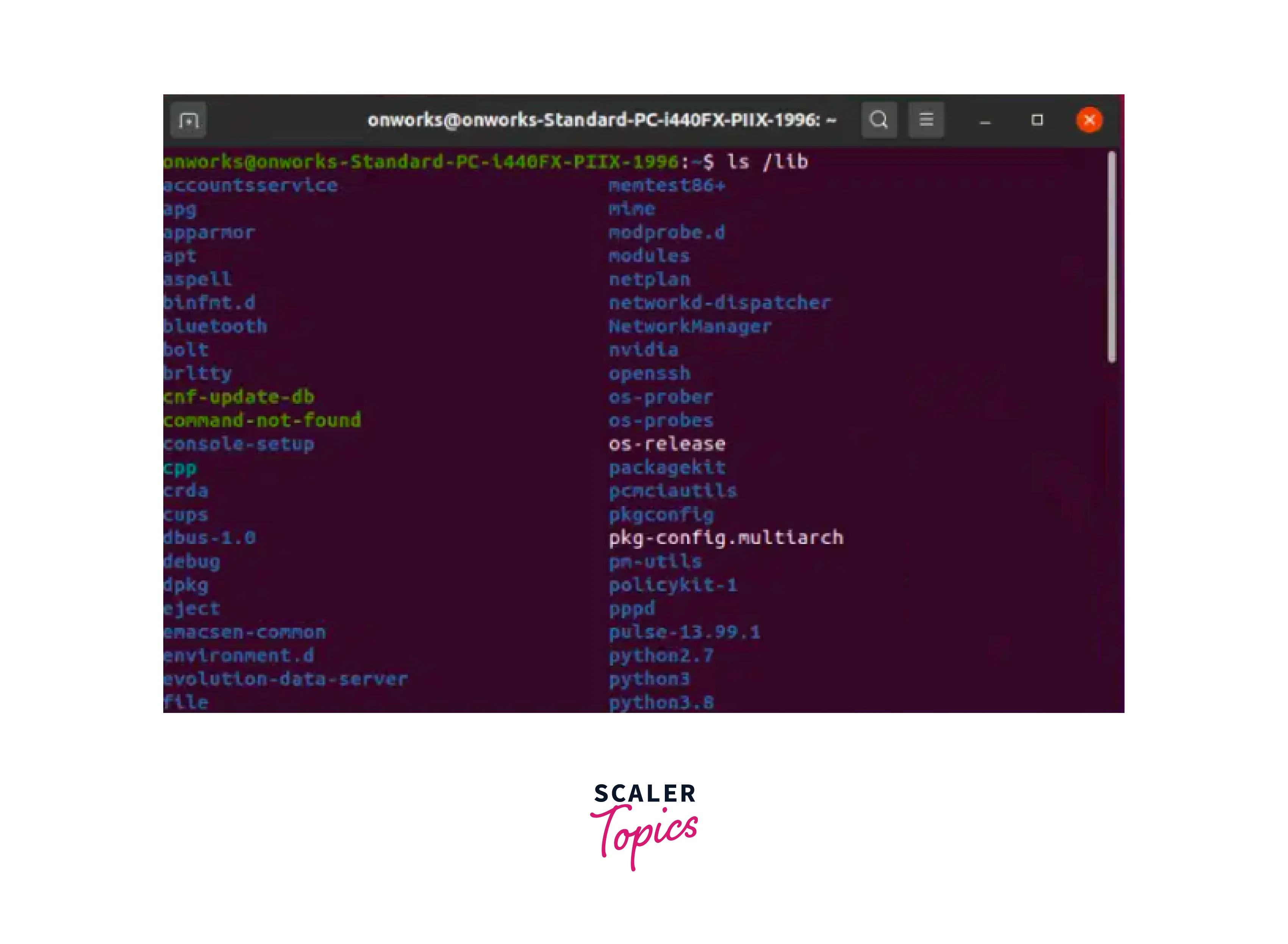
Task: Click the evolution-data-server directory entry
Action: [286, 679]
